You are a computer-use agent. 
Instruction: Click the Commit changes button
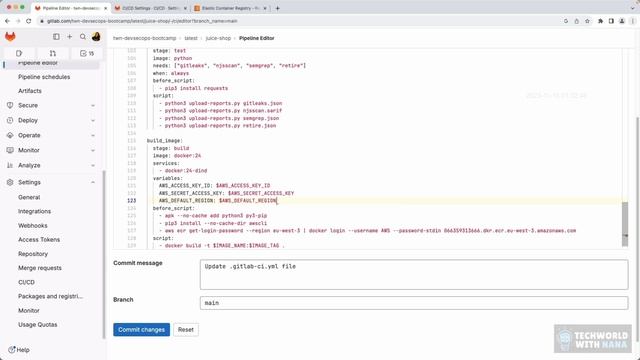tap(141, 329)
